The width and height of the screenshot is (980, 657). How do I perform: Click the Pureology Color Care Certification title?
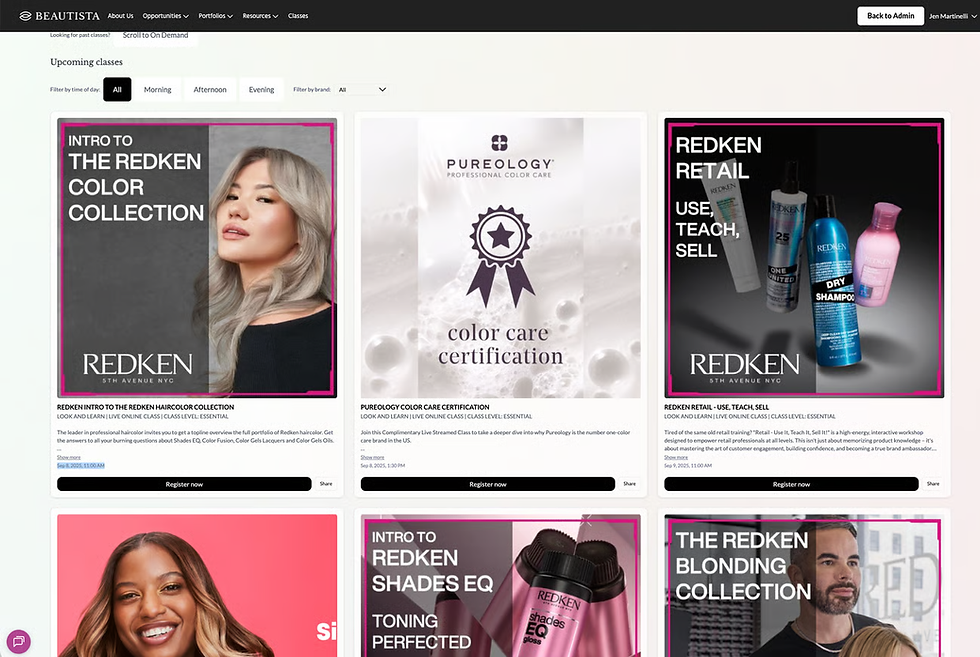(425, 407)
